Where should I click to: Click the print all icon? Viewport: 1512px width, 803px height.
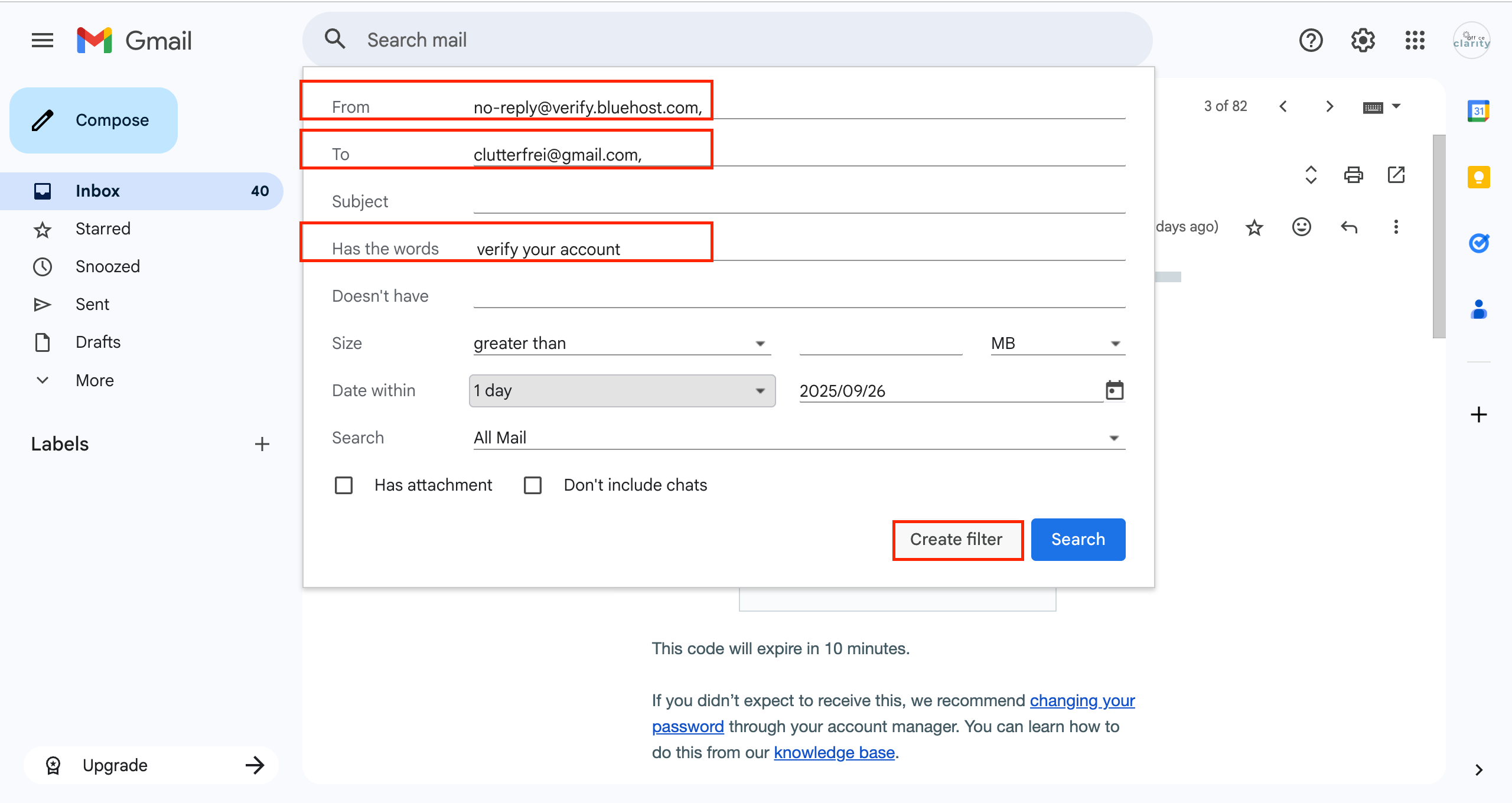pyautogui.click(x=1353, y=175)
